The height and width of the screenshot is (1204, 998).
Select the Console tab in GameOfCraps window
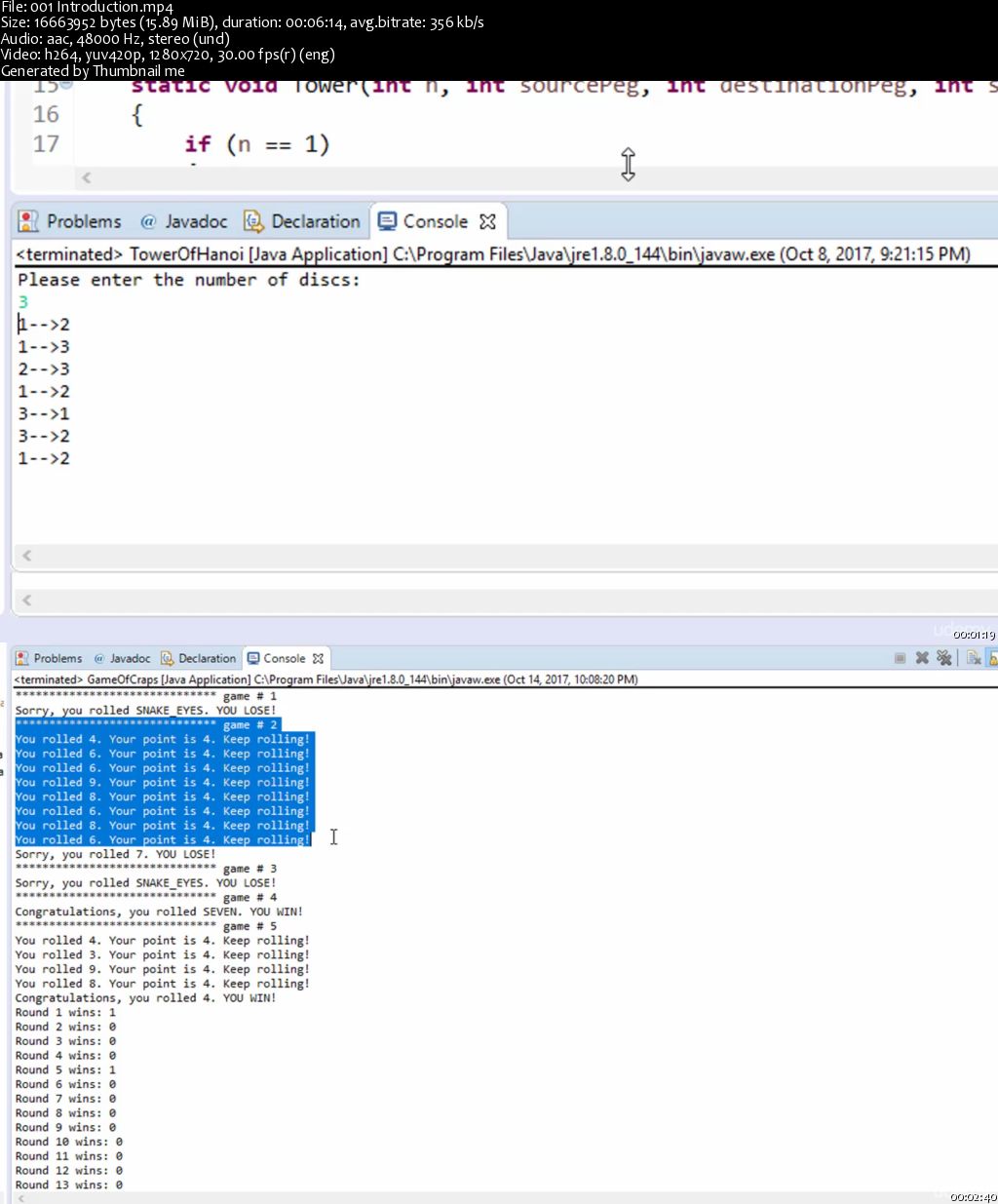click(277, 658)
